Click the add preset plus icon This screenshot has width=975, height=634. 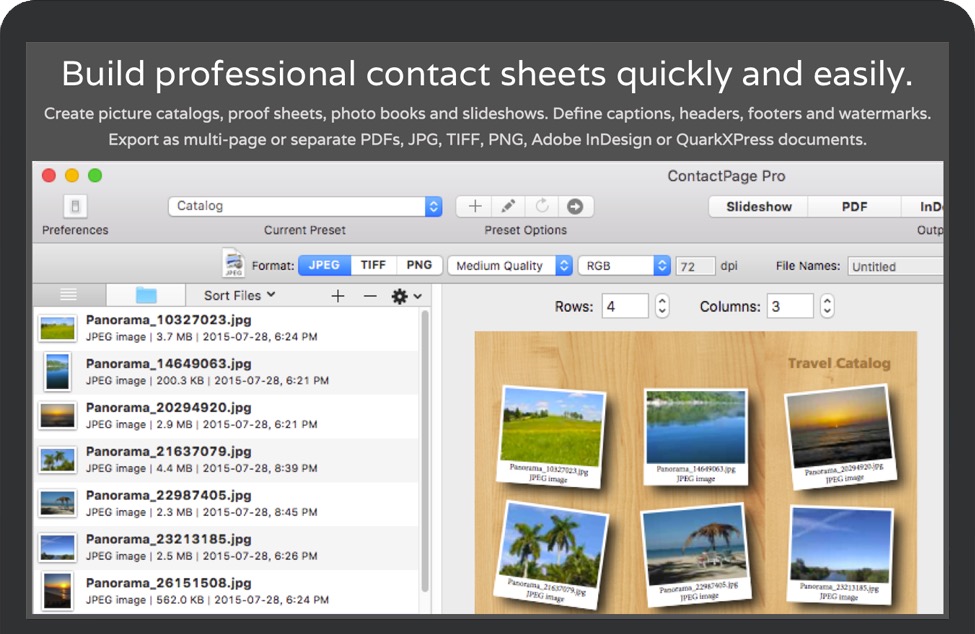pyautogui.click(x=475, y=206)
